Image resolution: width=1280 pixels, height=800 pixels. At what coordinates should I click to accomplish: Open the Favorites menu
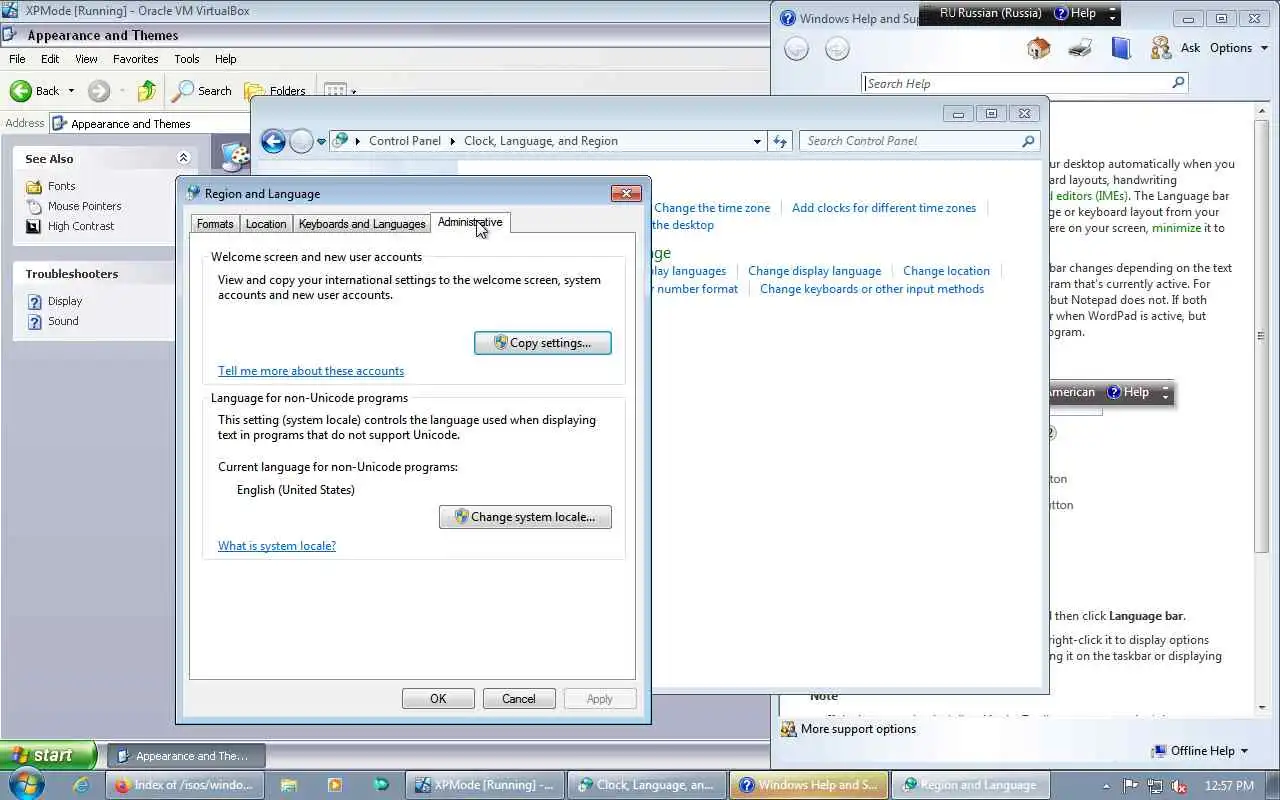click(135, 59)
